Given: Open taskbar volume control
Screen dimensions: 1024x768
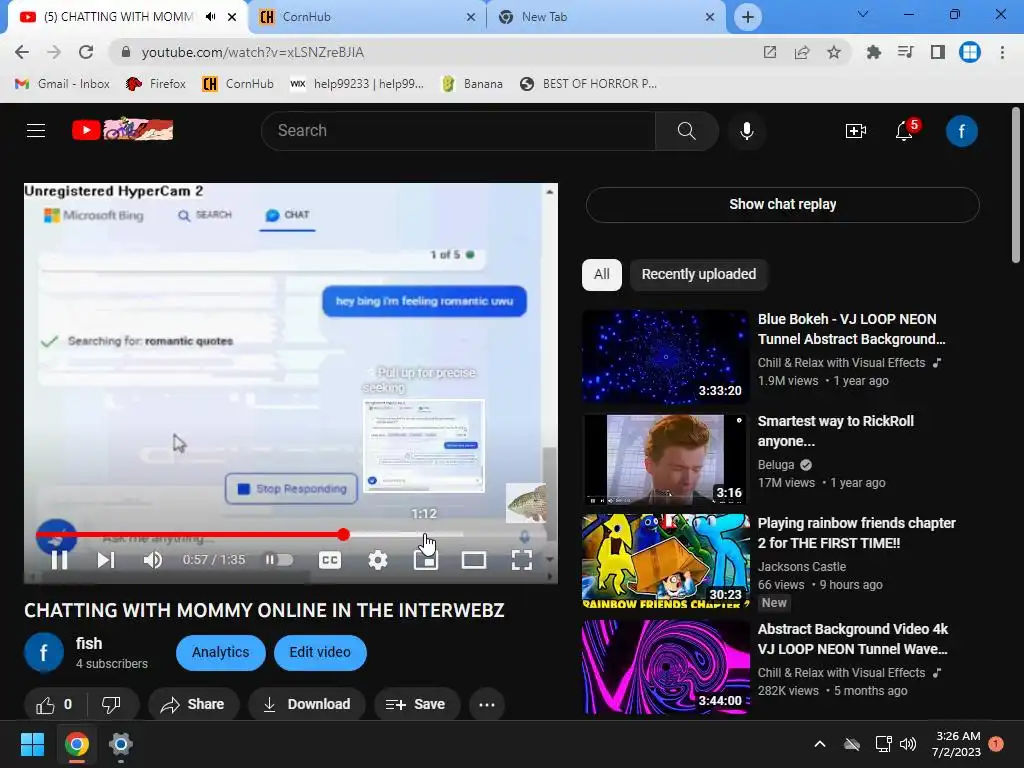Looking at the screenshot, I should pyautogui.click(x=908, y=744).
